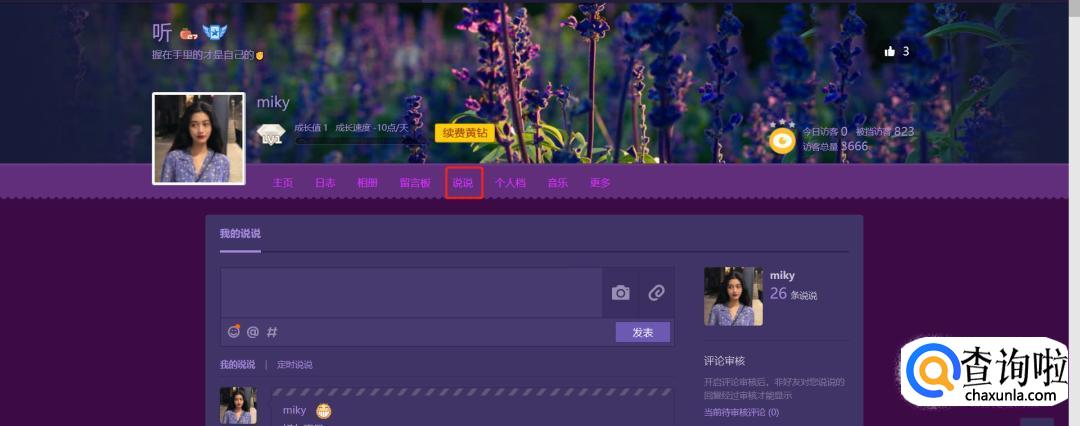This screenshot has width=1080, height=426.
Task: Open the 个人档 tab
Action: tap(510, 183)
